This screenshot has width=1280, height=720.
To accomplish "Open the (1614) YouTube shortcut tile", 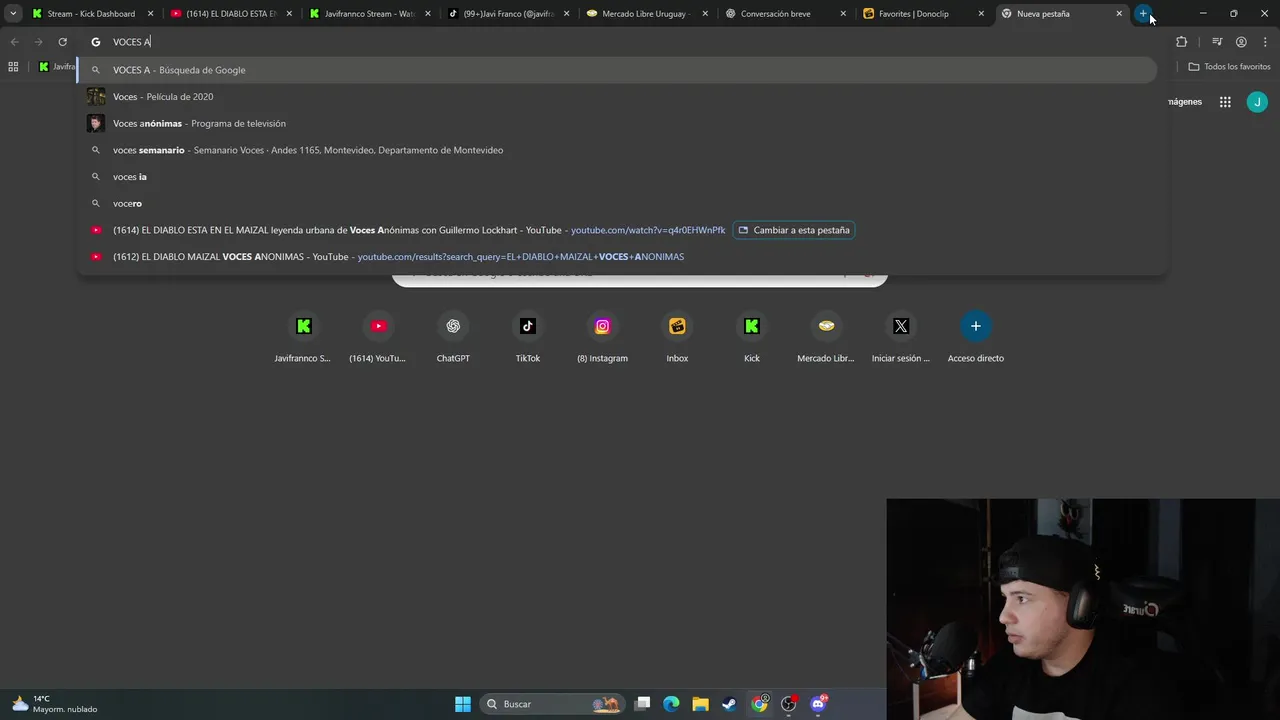I will coord(378,338).
